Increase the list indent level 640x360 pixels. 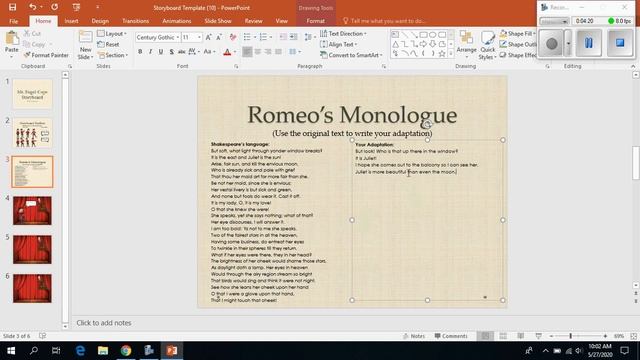[293, 37]
